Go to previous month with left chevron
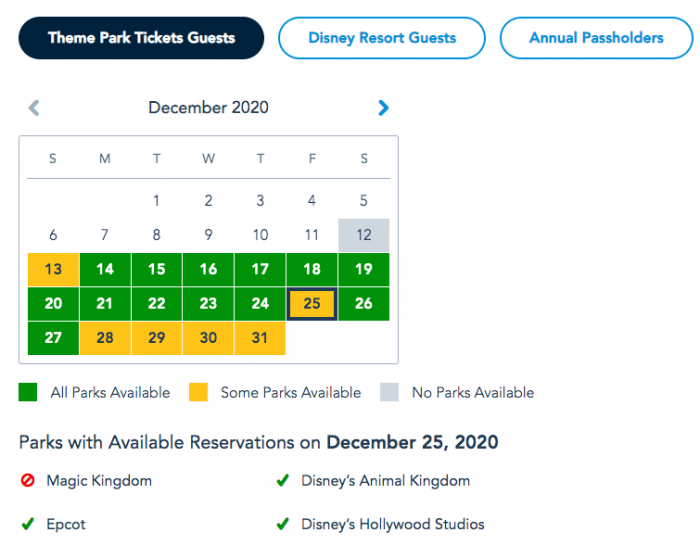Viewport: 700px width, 545px height. [34, 108]
